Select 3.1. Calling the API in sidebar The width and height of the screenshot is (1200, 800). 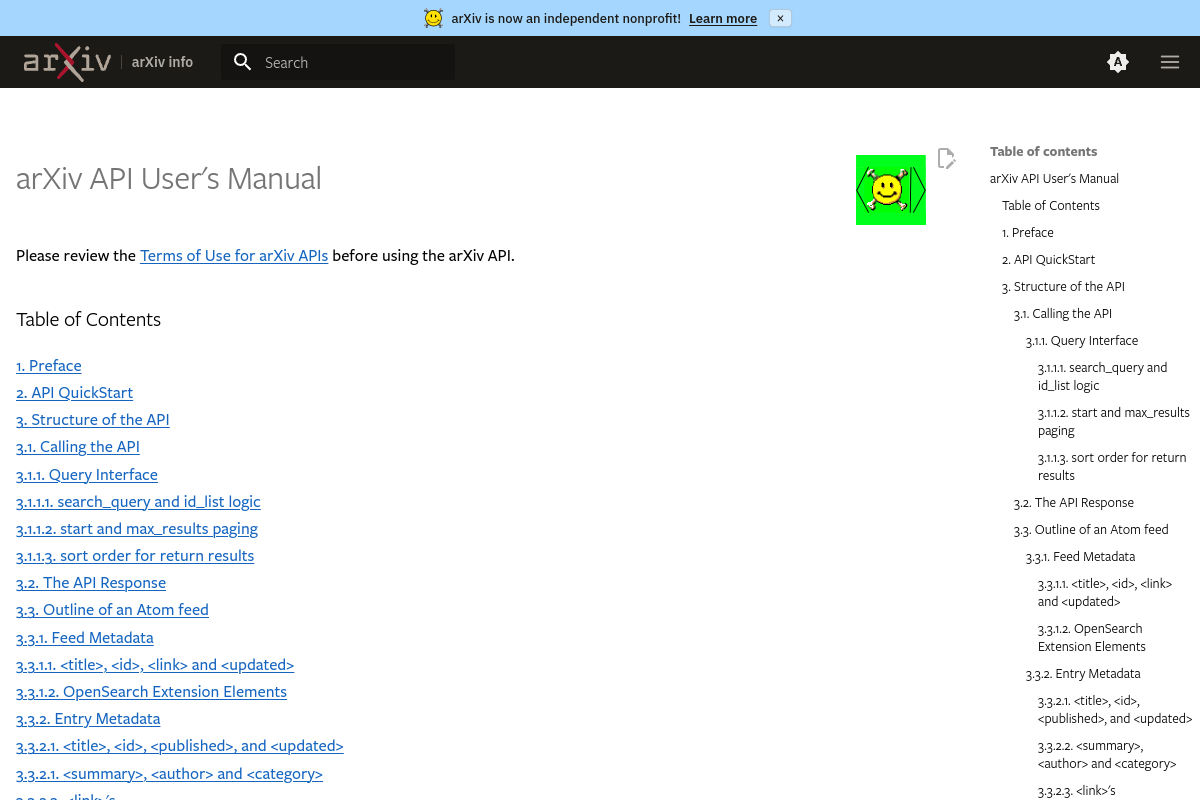click(1063, 313)
